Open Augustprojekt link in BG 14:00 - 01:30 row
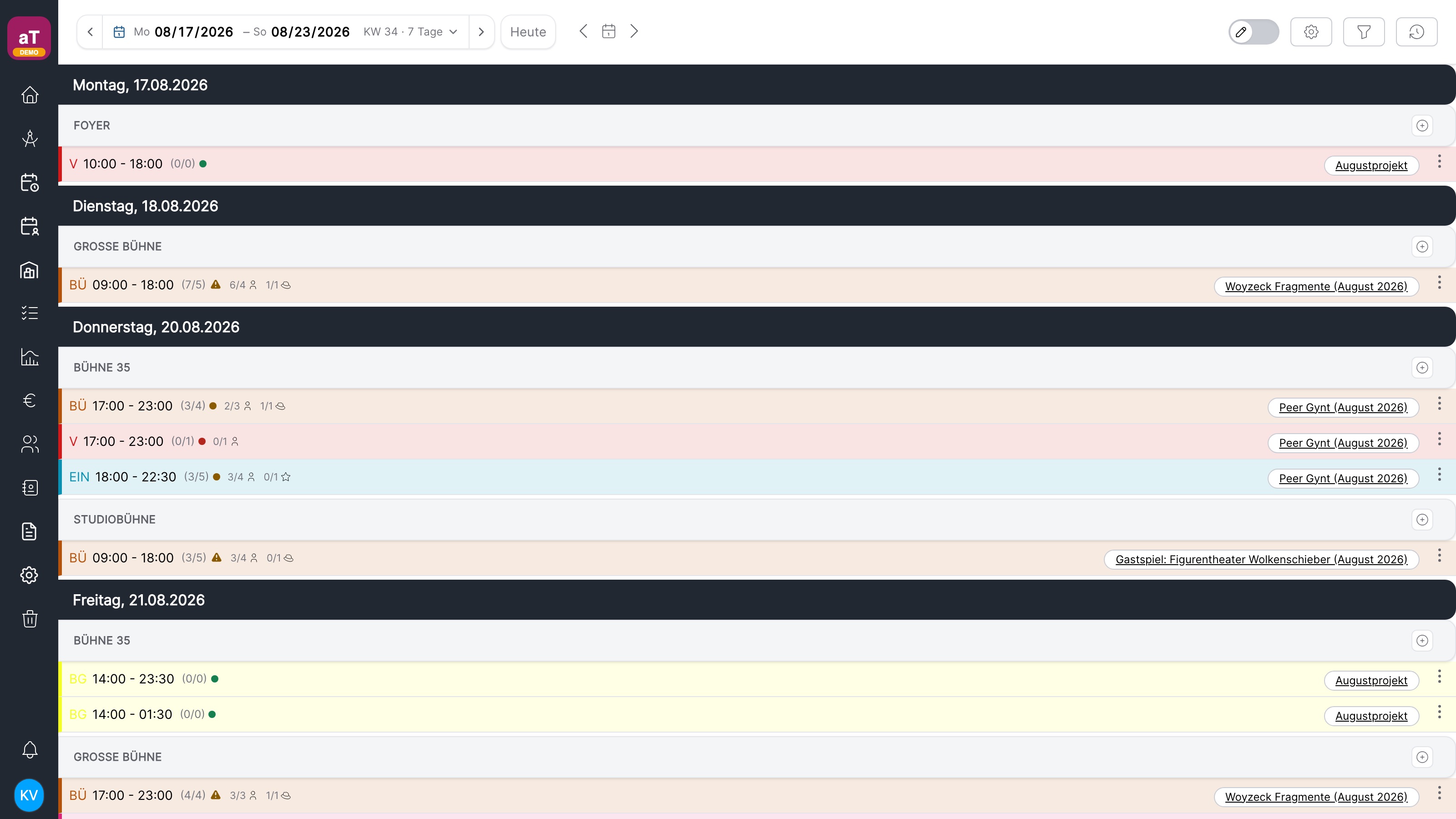This screenshot has width=1456, height=819. coord(1371,716)
